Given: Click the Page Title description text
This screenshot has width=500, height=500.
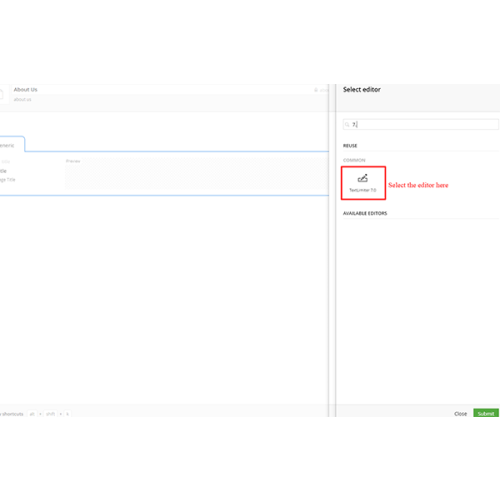Looking at the screenshot, I should 7,180.
